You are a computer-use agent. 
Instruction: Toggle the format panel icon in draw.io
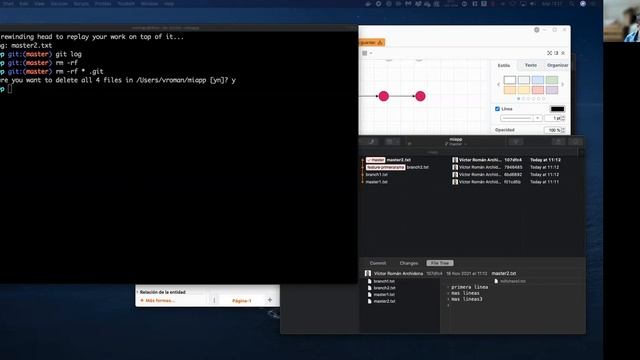pos(556,53)
